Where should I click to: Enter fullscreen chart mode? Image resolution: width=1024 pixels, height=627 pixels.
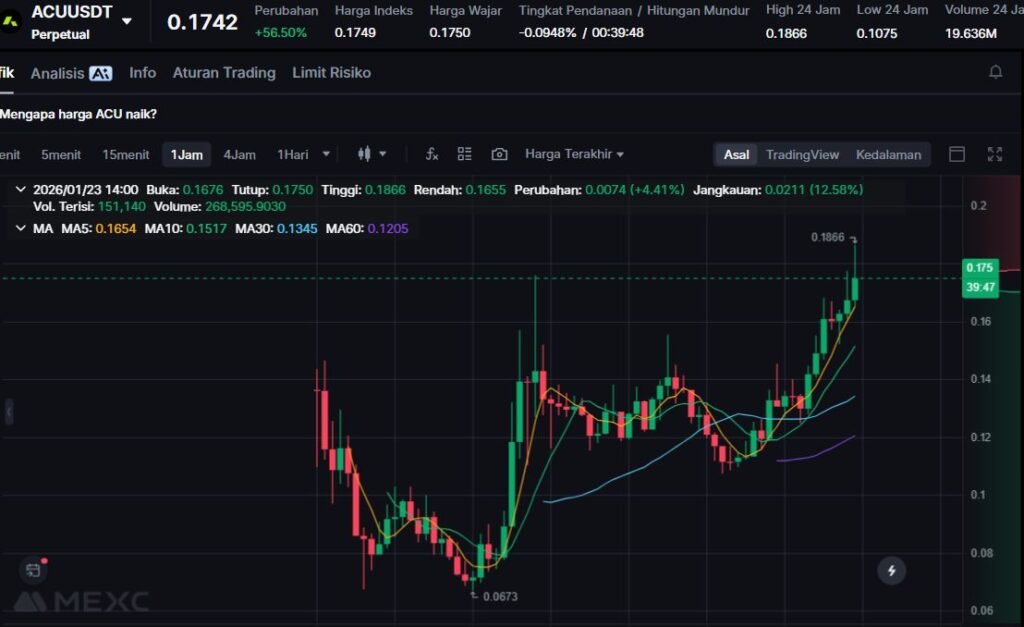pos(994,154)
